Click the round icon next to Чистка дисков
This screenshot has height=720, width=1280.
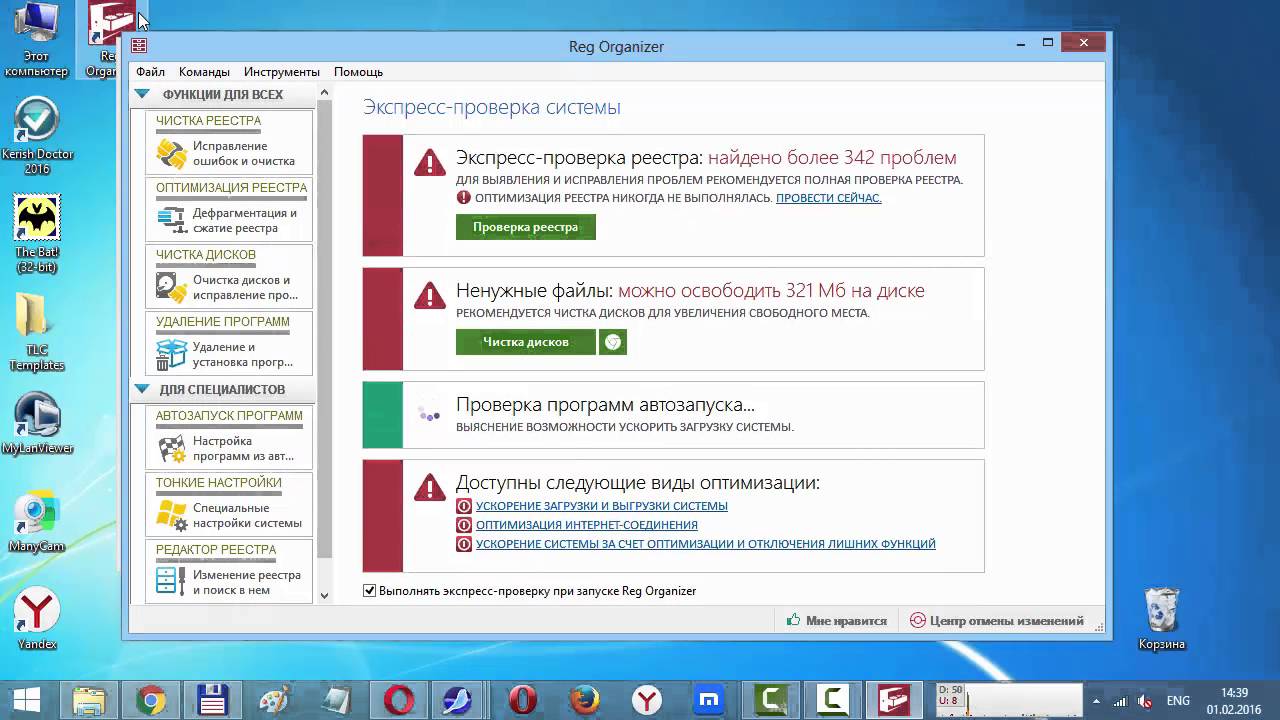pyautogui.click(x=613, y=342)
